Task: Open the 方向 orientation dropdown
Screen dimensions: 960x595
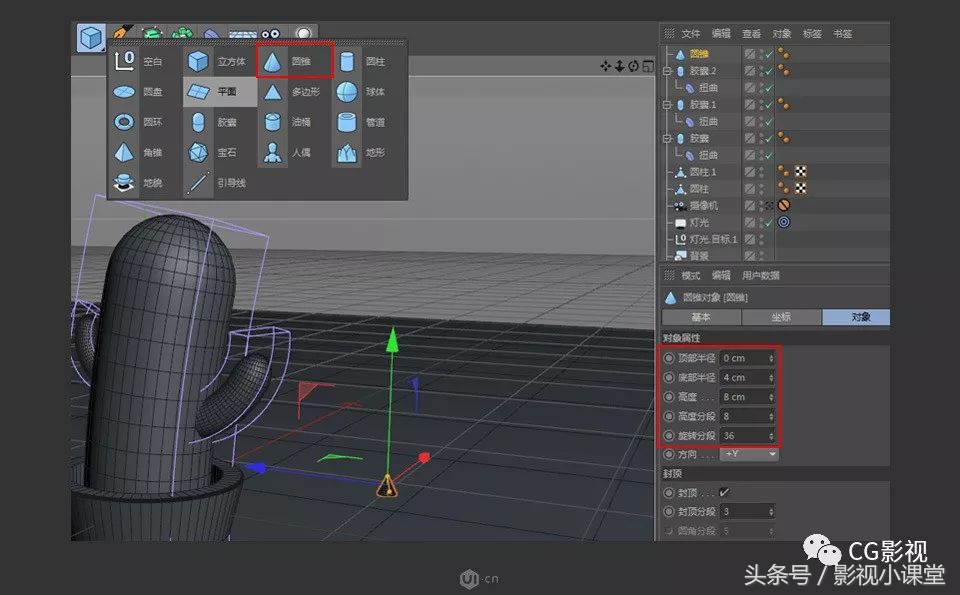Action: click(748, 453)
